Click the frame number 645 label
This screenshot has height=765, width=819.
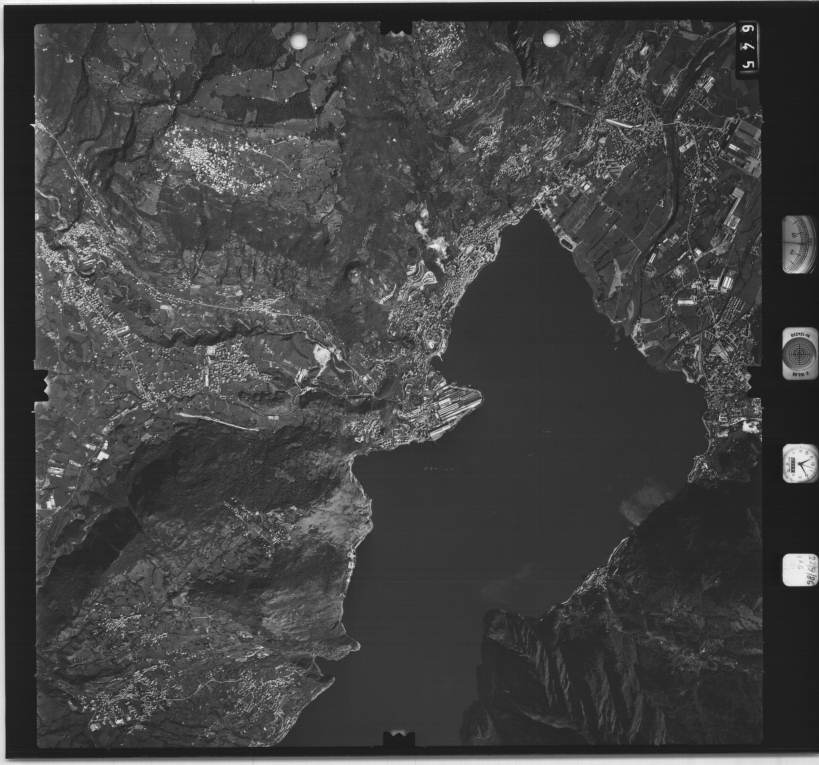click(x=747, y=48)
